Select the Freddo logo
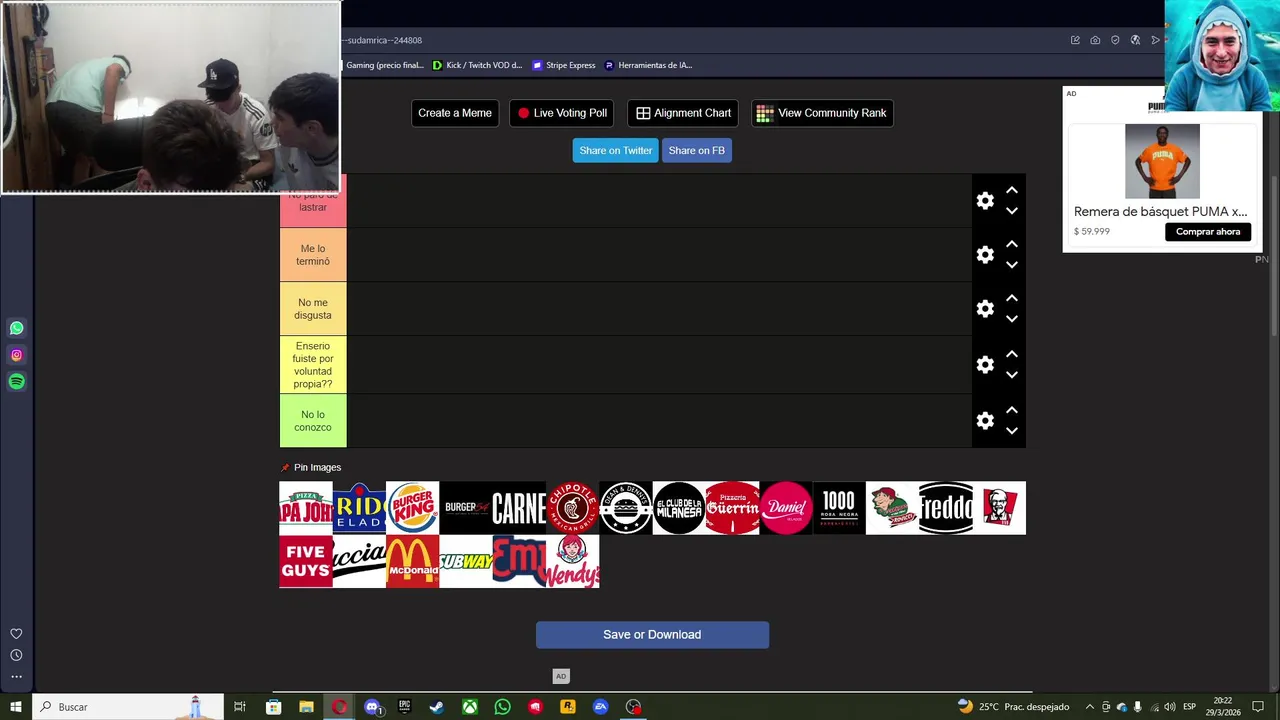 pos(946,508)
